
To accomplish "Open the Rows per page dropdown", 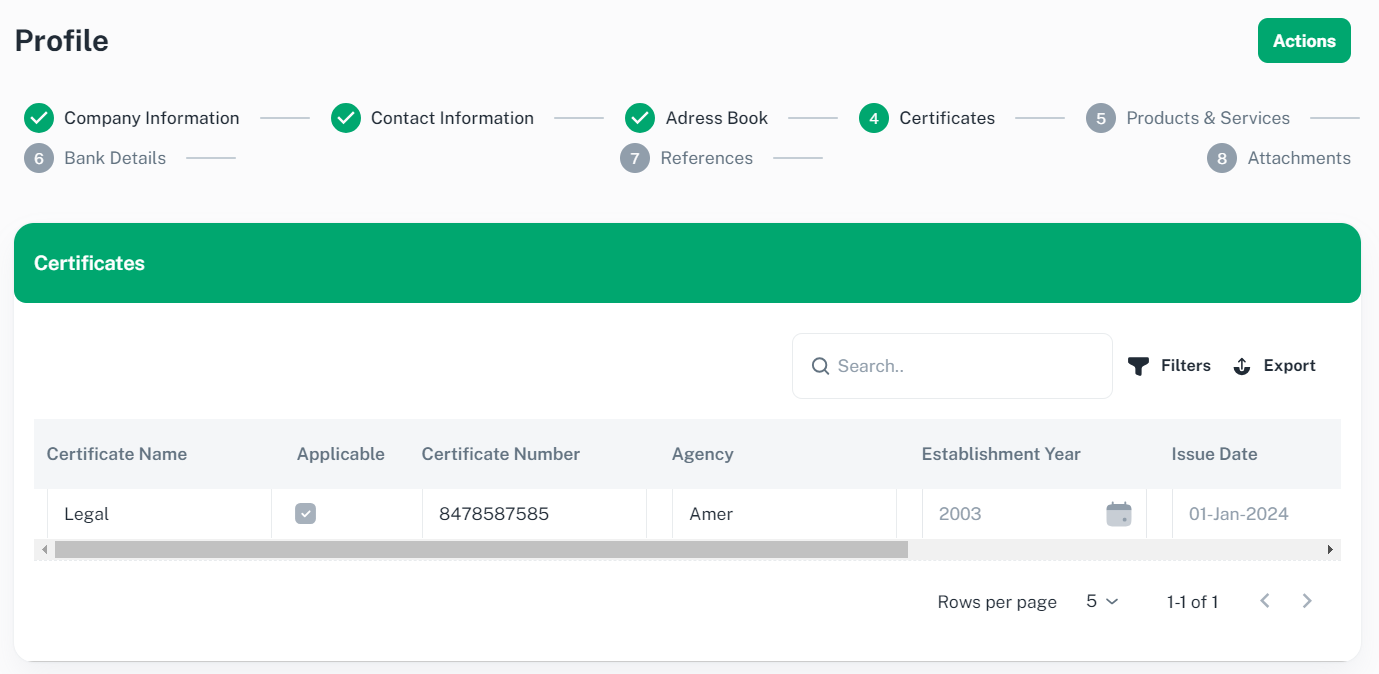I will 1102,601.
